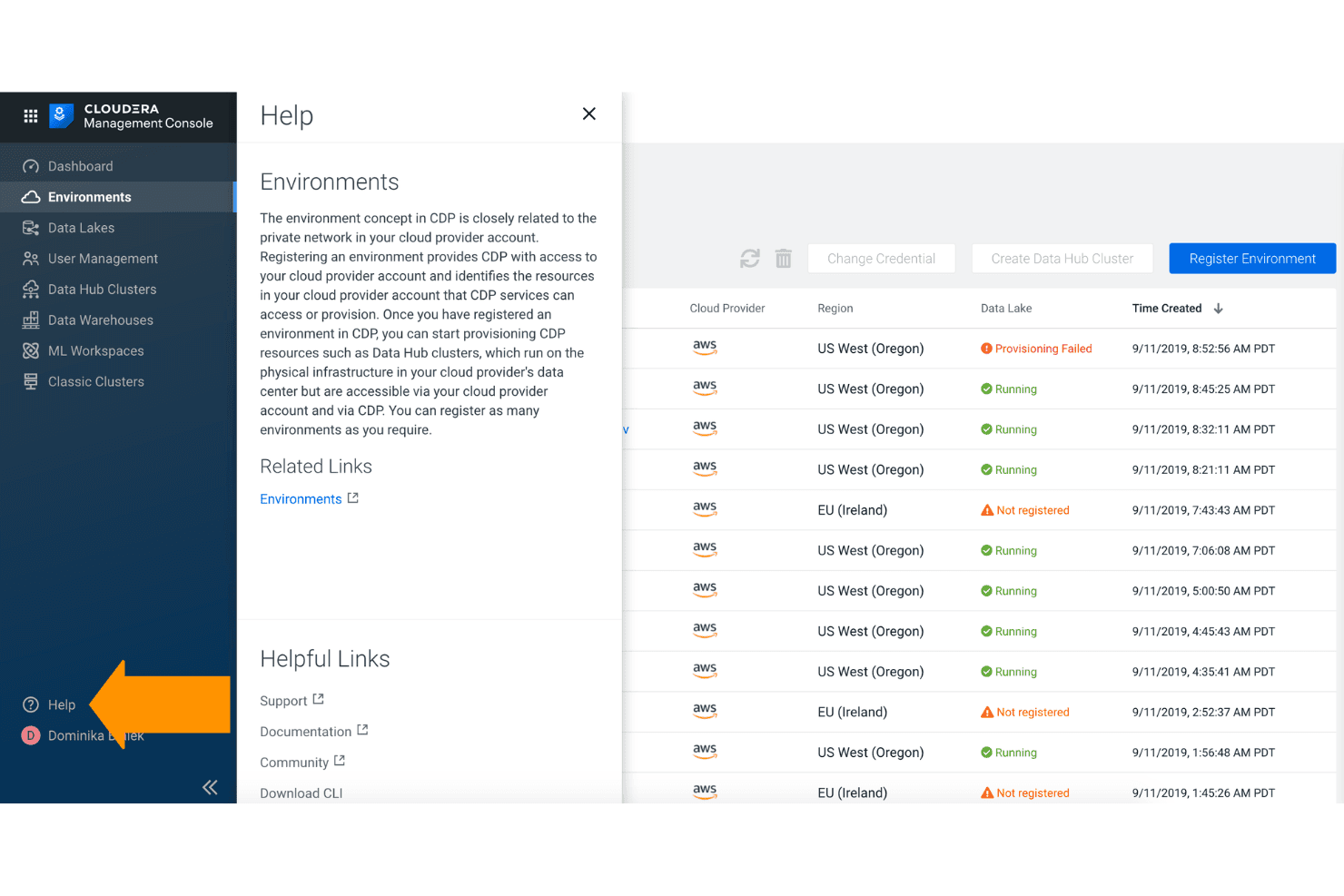This screenshot has width=1344, height=896.
Task: Click the Data Lake column header
Action: pos(1006,309)
